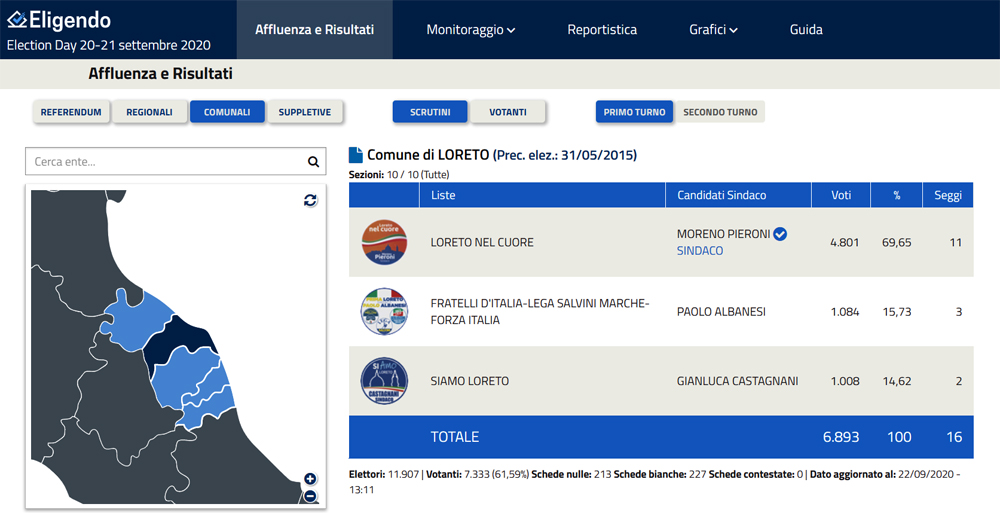The height and width of the screenshot is (513, 1000).
Task: Refresh the map with the reload icon
Action: pyautogui.click(x=310, y=200)
